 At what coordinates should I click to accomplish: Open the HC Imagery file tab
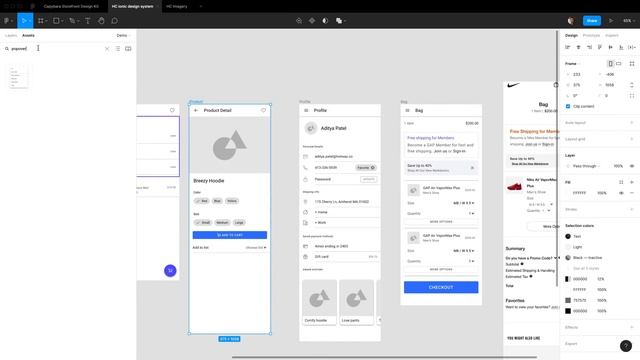coord(177,7)
